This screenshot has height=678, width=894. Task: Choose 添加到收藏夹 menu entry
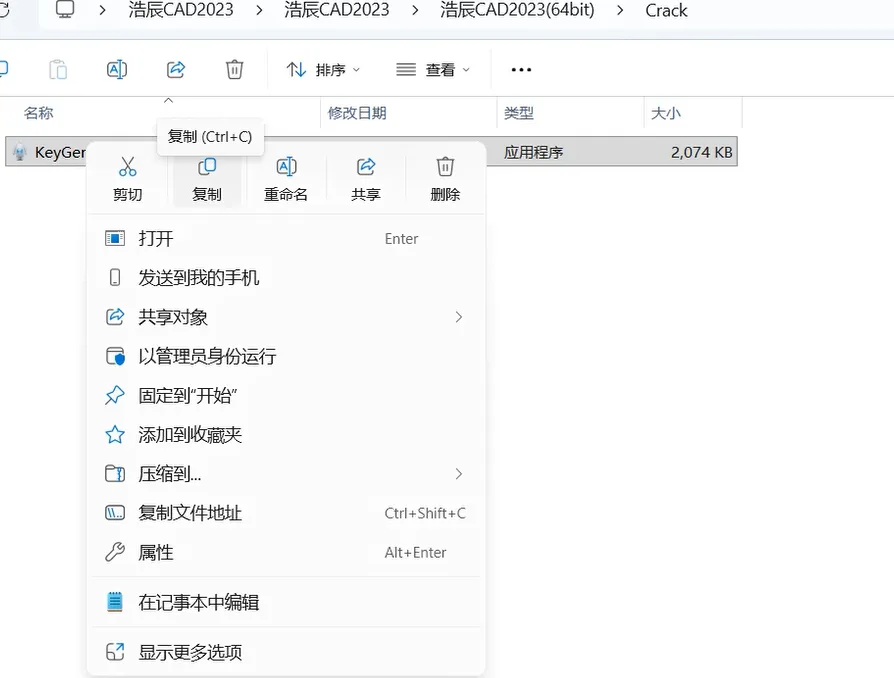286,435
